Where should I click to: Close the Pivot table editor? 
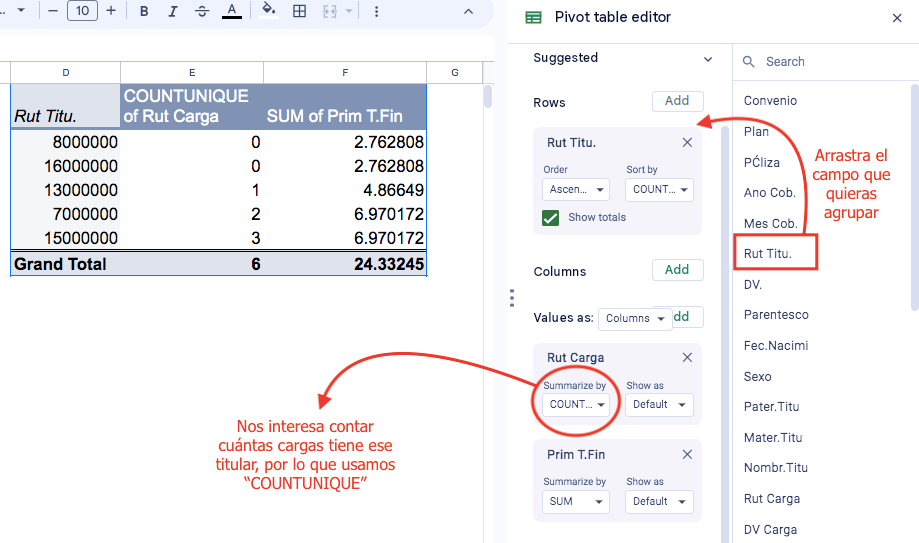897,18
